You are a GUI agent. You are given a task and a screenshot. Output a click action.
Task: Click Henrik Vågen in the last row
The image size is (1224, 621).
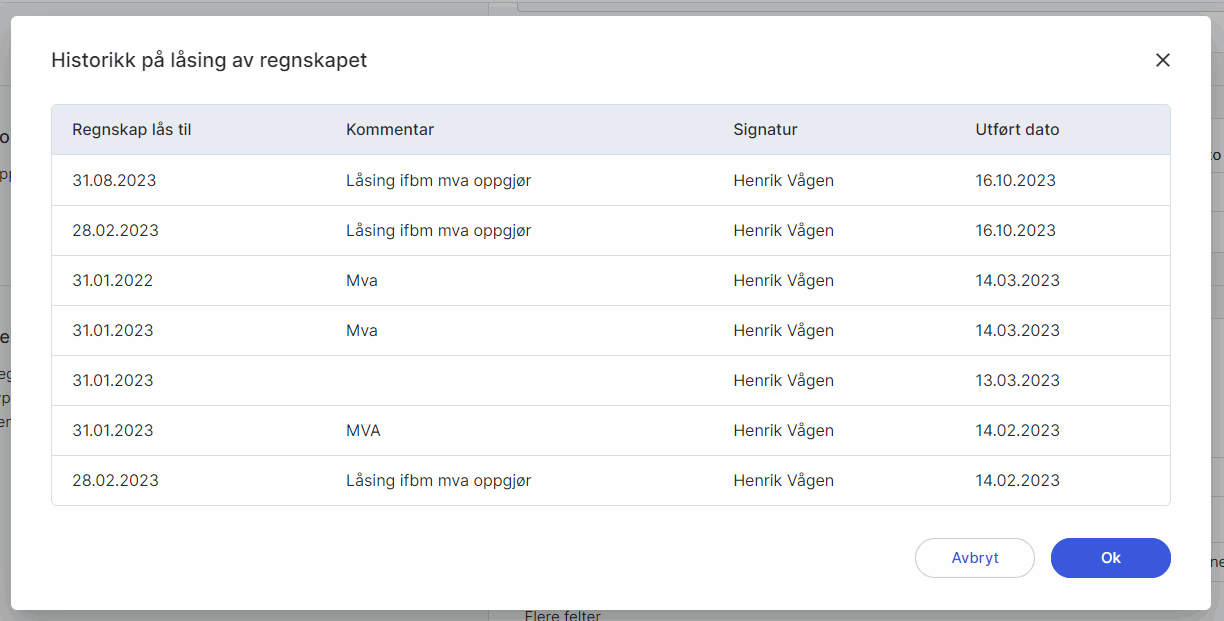point(783,480)
